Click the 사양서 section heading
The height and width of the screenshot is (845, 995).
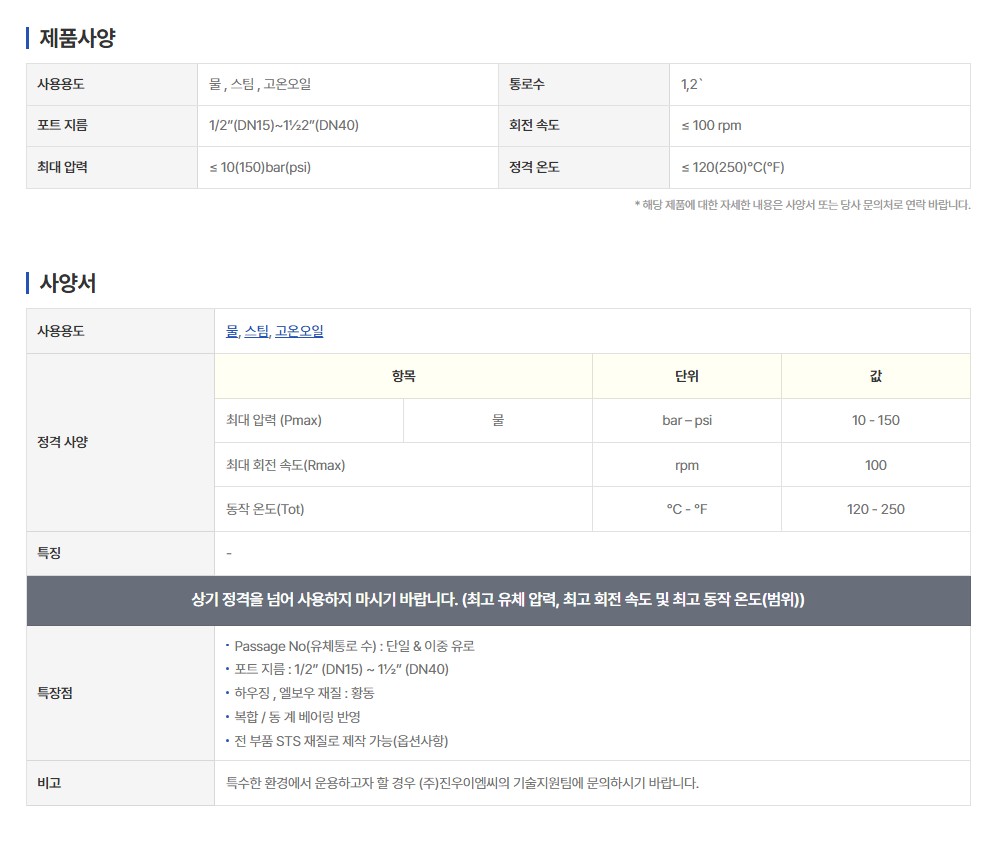click(67, 283)
